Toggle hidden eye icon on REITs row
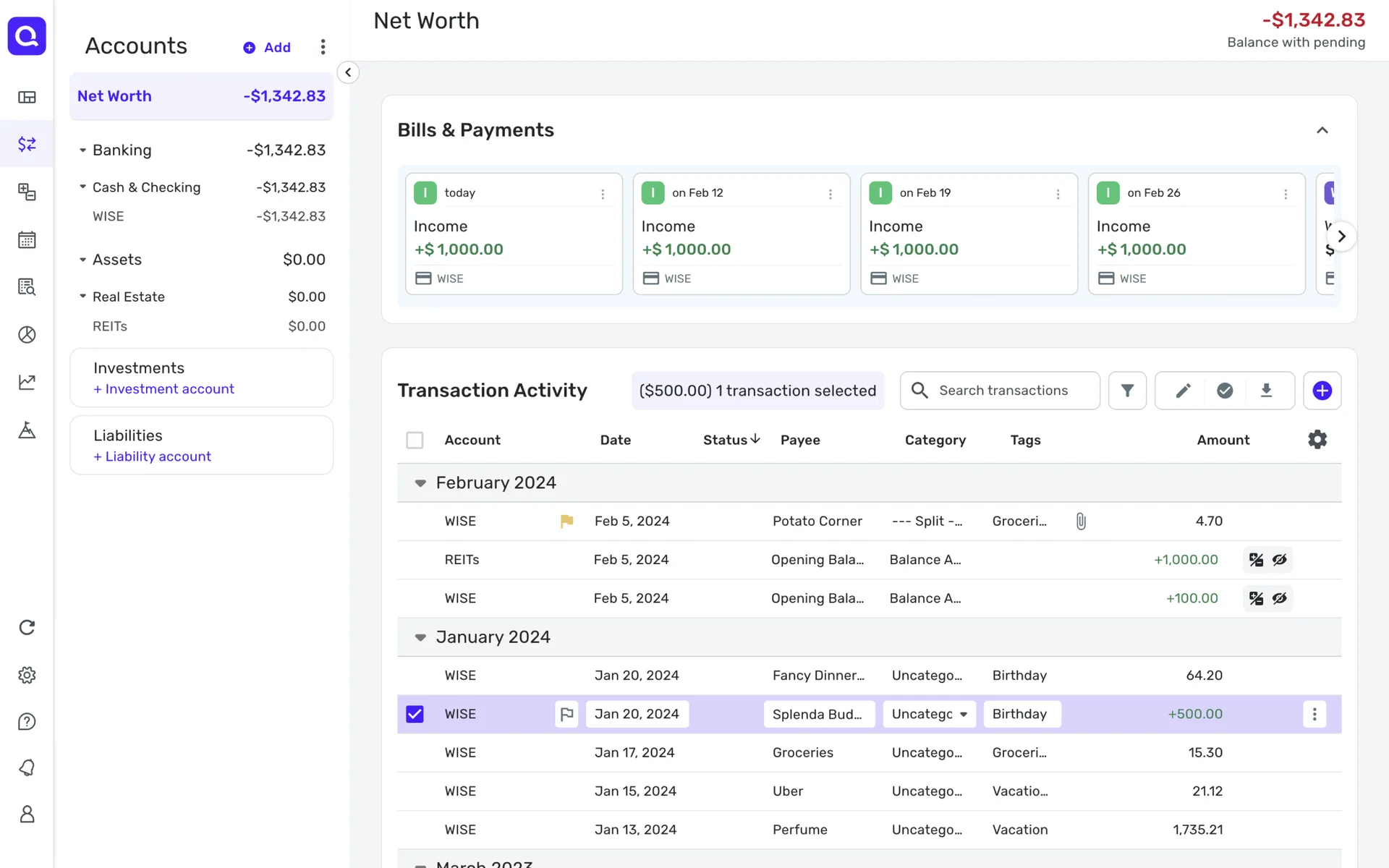Viewport: 1389px width, 868px height. [x=1280, y=560]
